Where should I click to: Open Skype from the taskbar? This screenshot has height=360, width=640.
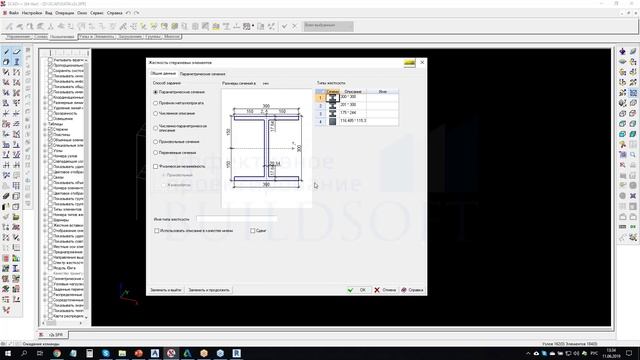point(106,353)
